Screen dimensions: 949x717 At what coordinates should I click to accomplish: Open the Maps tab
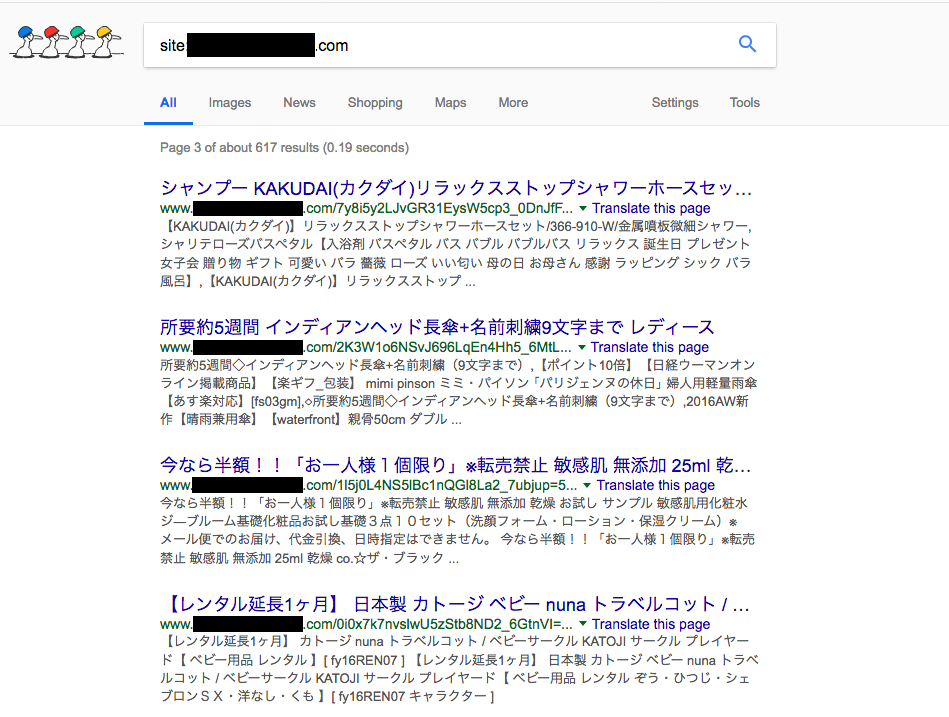pos(450,103)
